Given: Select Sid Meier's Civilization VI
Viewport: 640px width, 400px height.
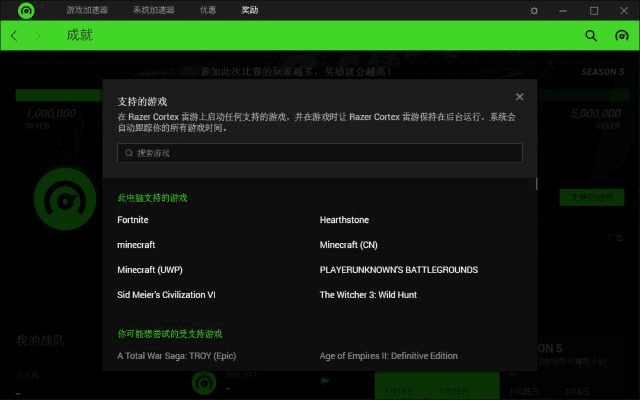Looking at the screenshot, I should coord(166,295).
